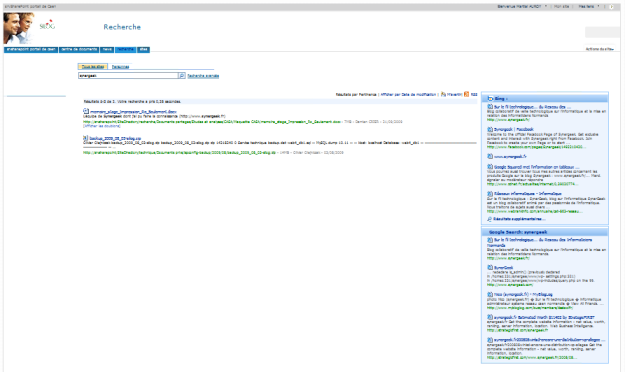Viewport: 625px width, 372px height.
Task: Click the search magnifier button beside the query box
Action: [182, 75]
